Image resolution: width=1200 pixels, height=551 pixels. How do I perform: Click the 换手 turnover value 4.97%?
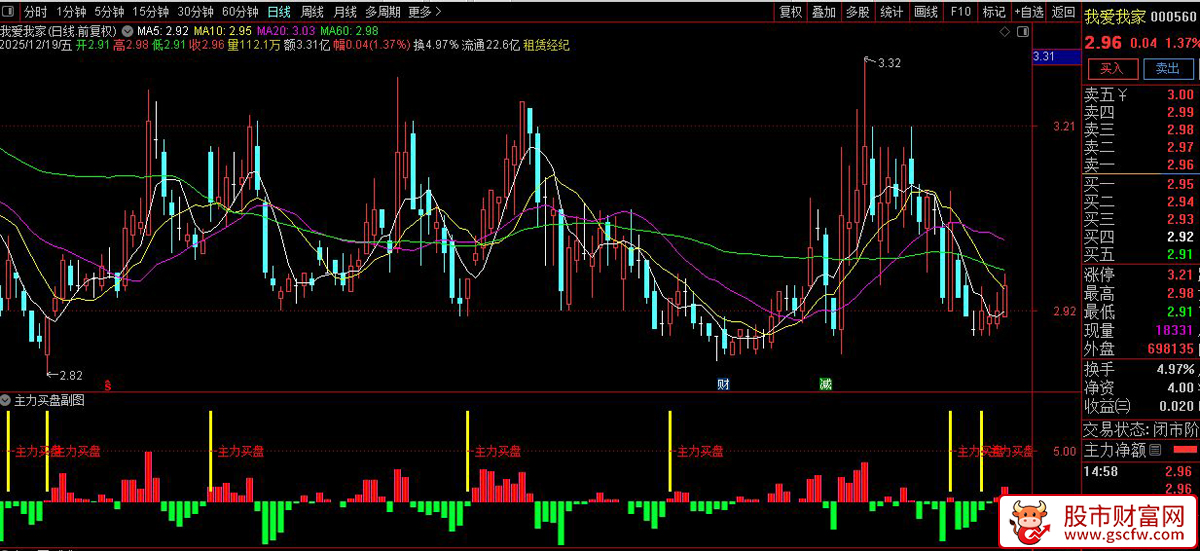(1175, 369)
